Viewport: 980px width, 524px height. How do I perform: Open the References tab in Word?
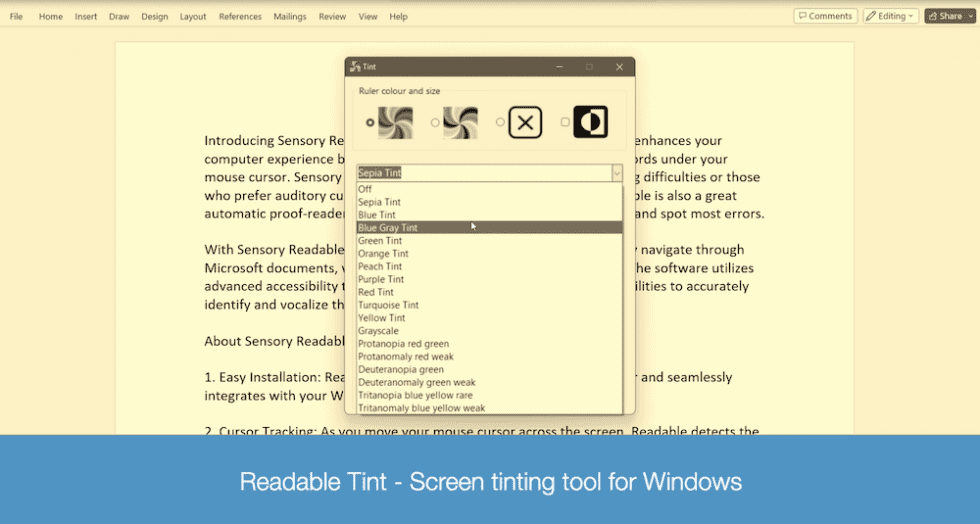[240, 16]
